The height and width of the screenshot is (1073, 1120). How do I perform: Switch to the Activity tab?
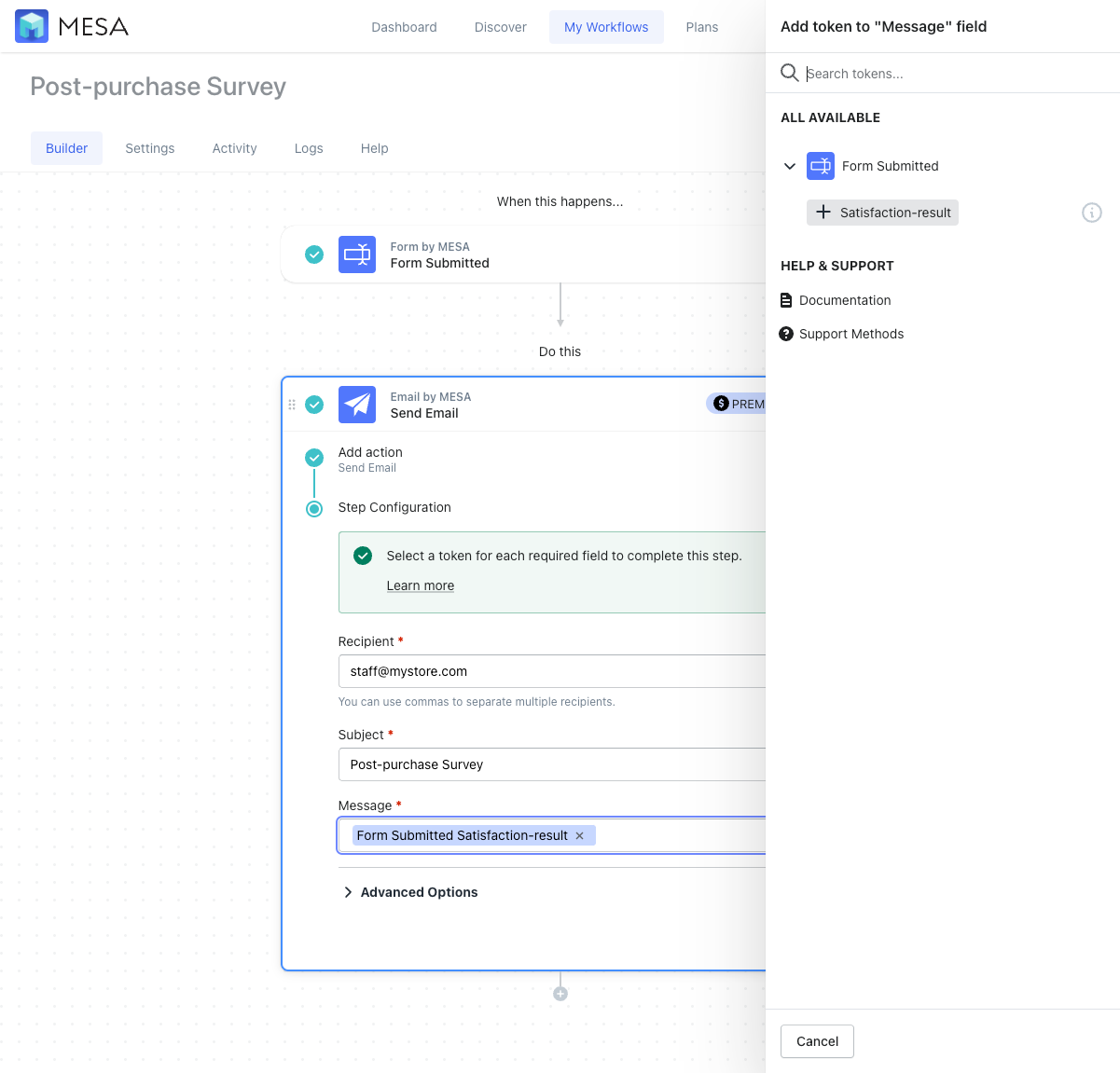(234, 148)
